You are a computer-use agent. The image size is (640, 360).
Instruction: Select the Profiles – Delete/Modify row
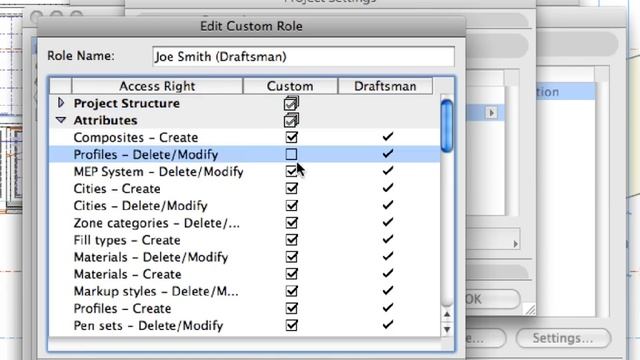(x=245, y=154)
